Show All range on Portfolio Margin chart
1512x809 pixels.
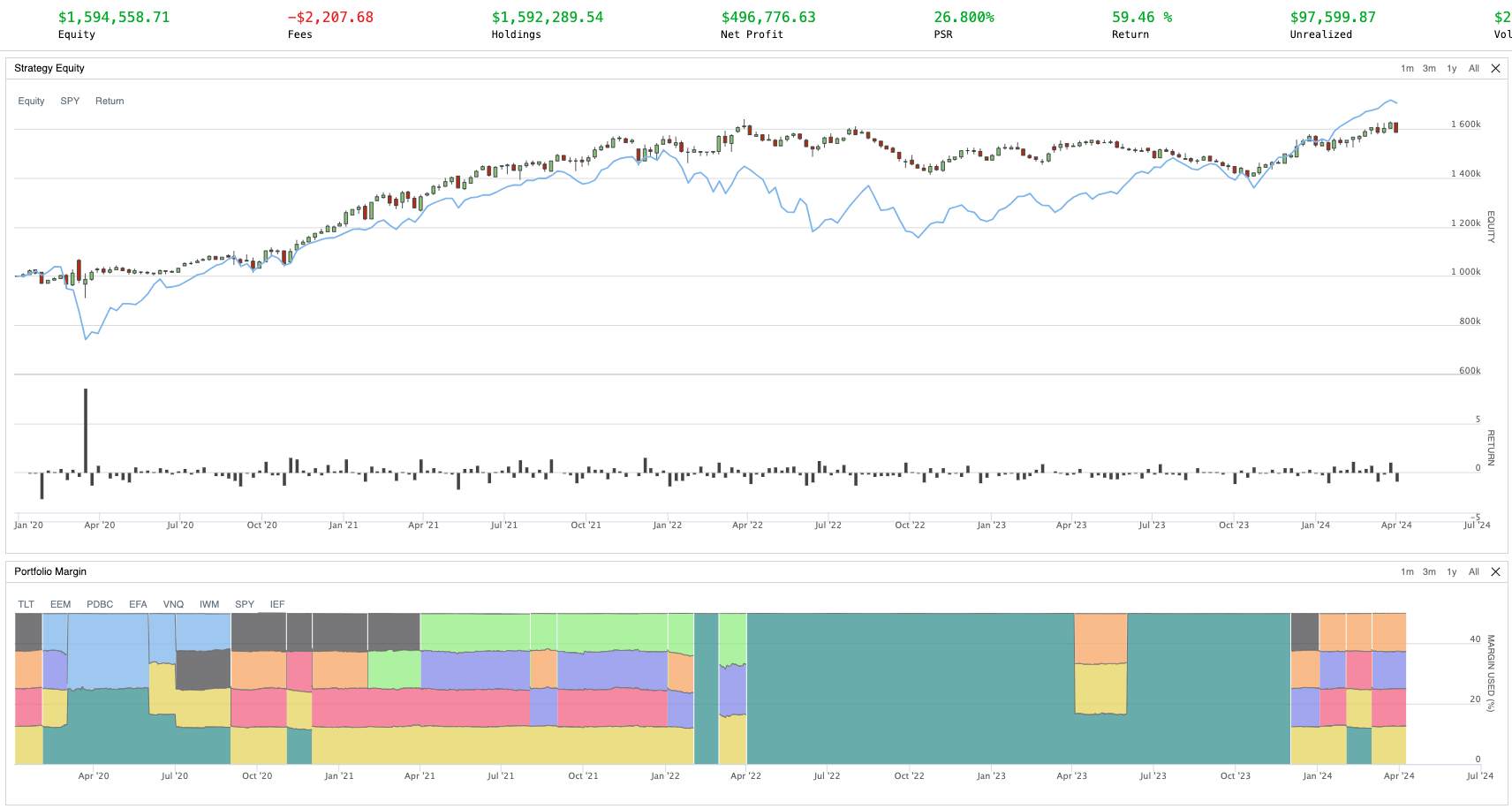tap(1474, 572)
